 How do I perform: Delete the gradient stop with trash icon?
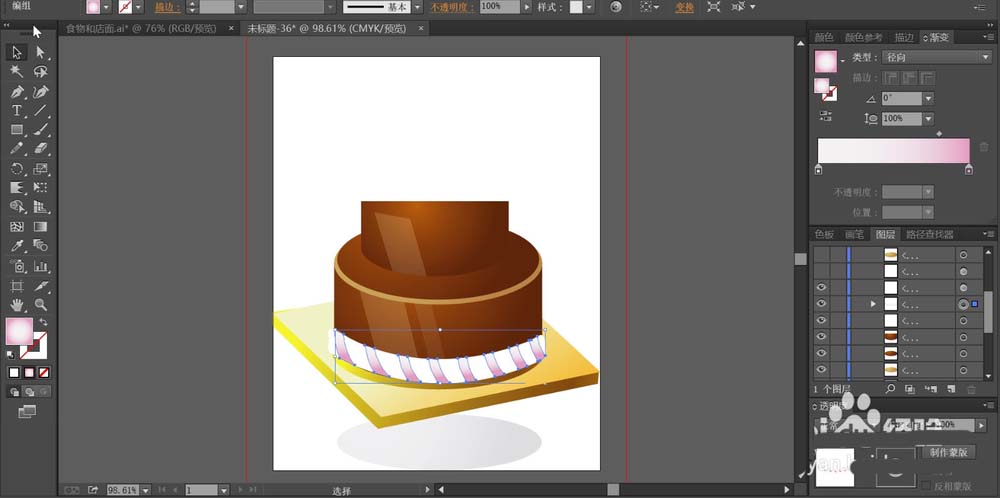pyautogui.click(x=983, y=147)
